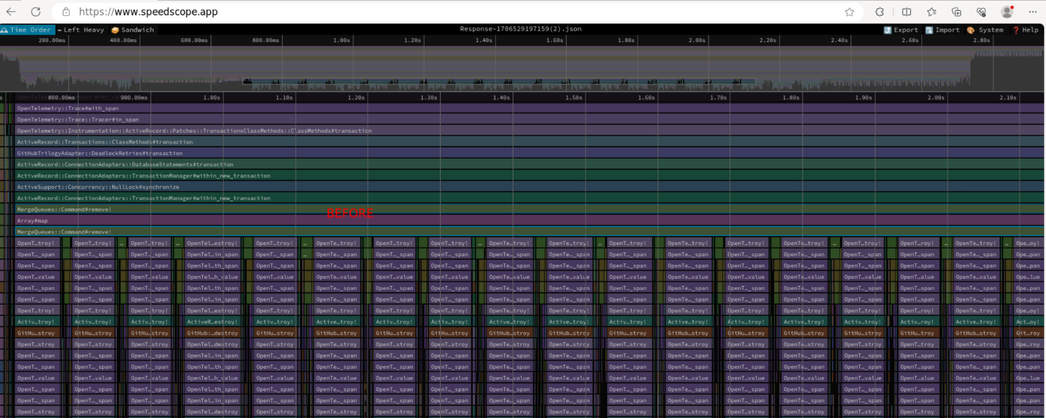Open browser settings ellipsis menu
The width and height of the screenshot is (1046, 418).
(1032, 12)
